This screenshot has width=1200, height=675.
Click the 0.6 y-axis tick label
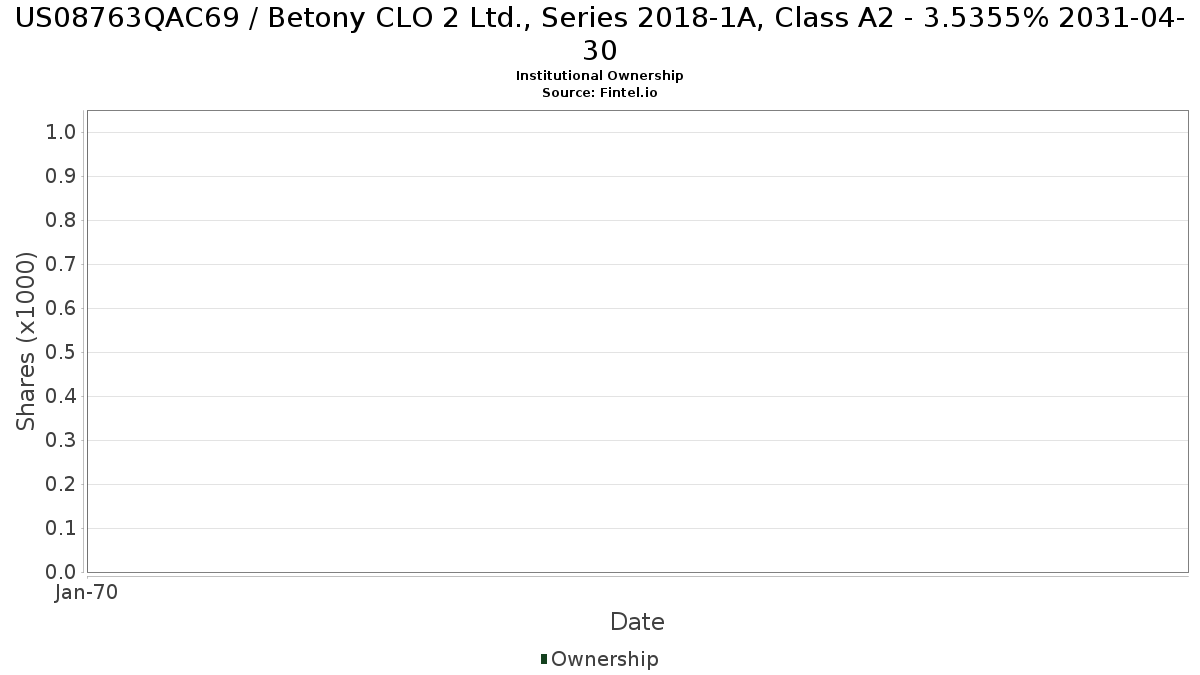pos(61,308)
